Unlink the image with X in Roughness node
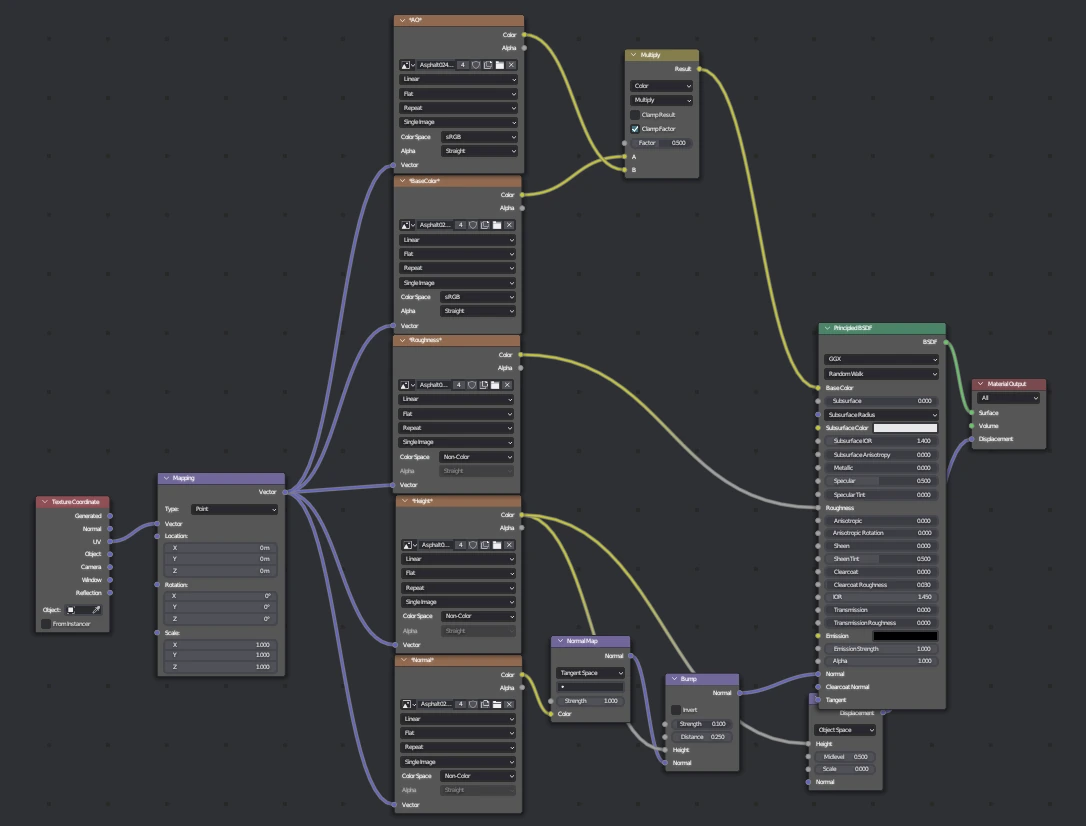 tap(509, 385)
